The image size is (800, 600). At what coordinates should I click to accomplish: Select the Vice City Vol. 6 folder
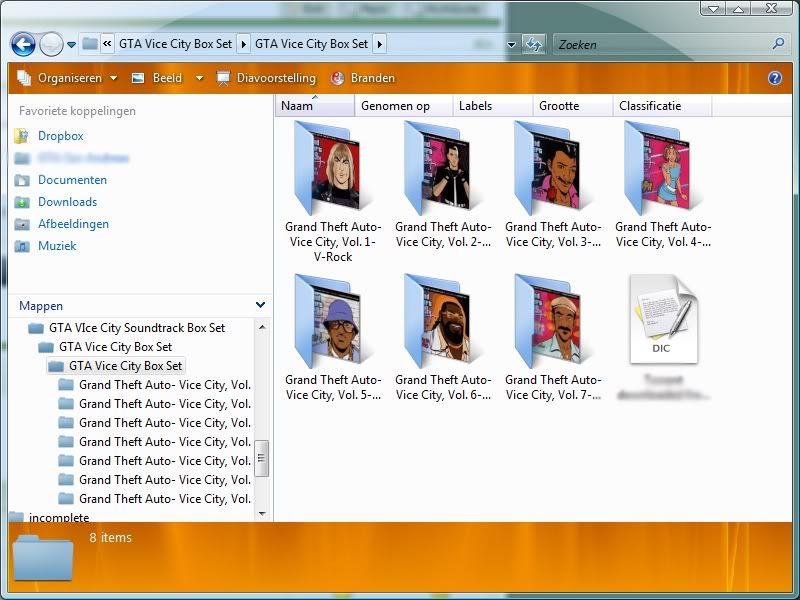tap(443, 338)
